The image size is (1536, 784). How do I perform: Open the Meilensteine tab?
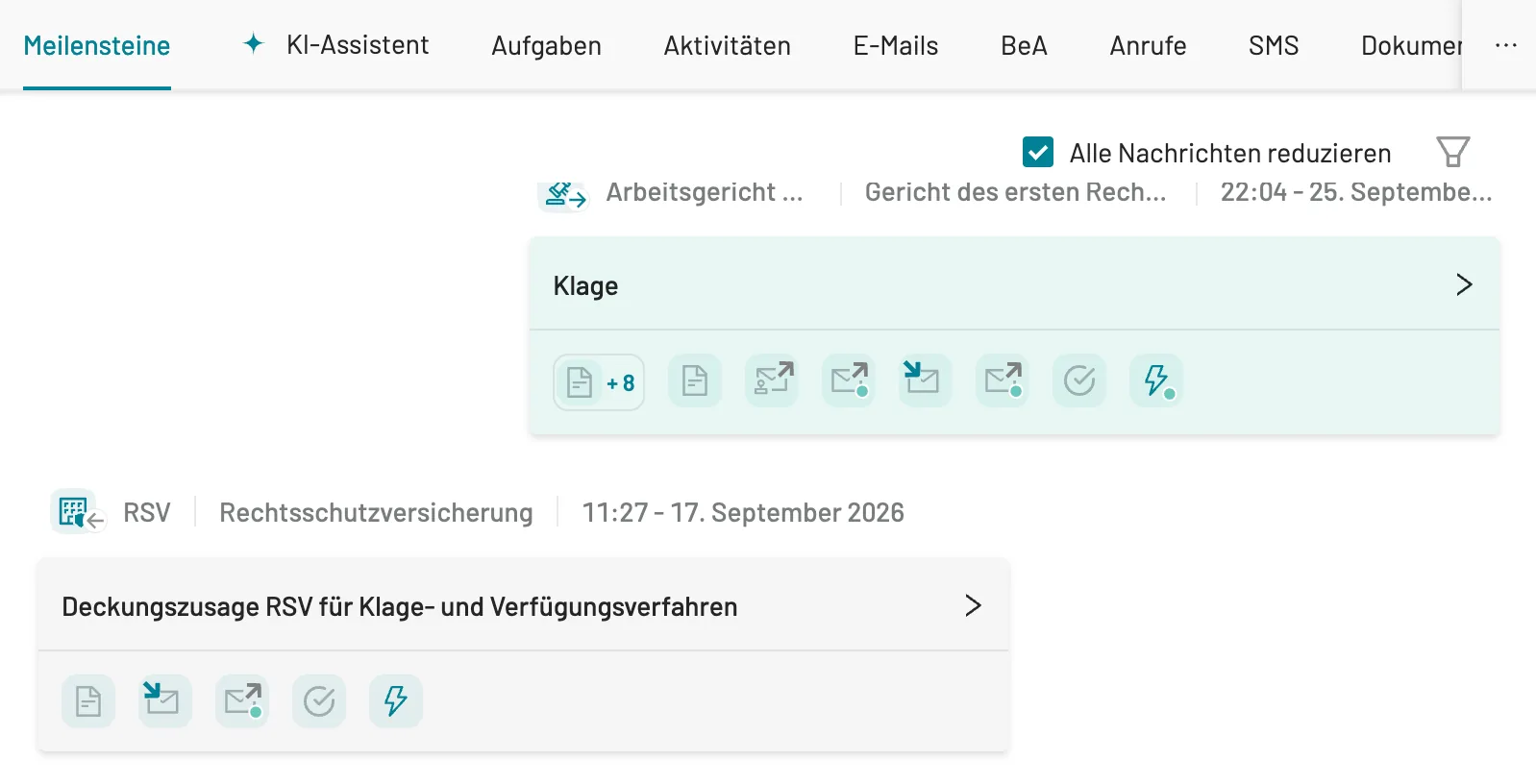click(97, 45)
